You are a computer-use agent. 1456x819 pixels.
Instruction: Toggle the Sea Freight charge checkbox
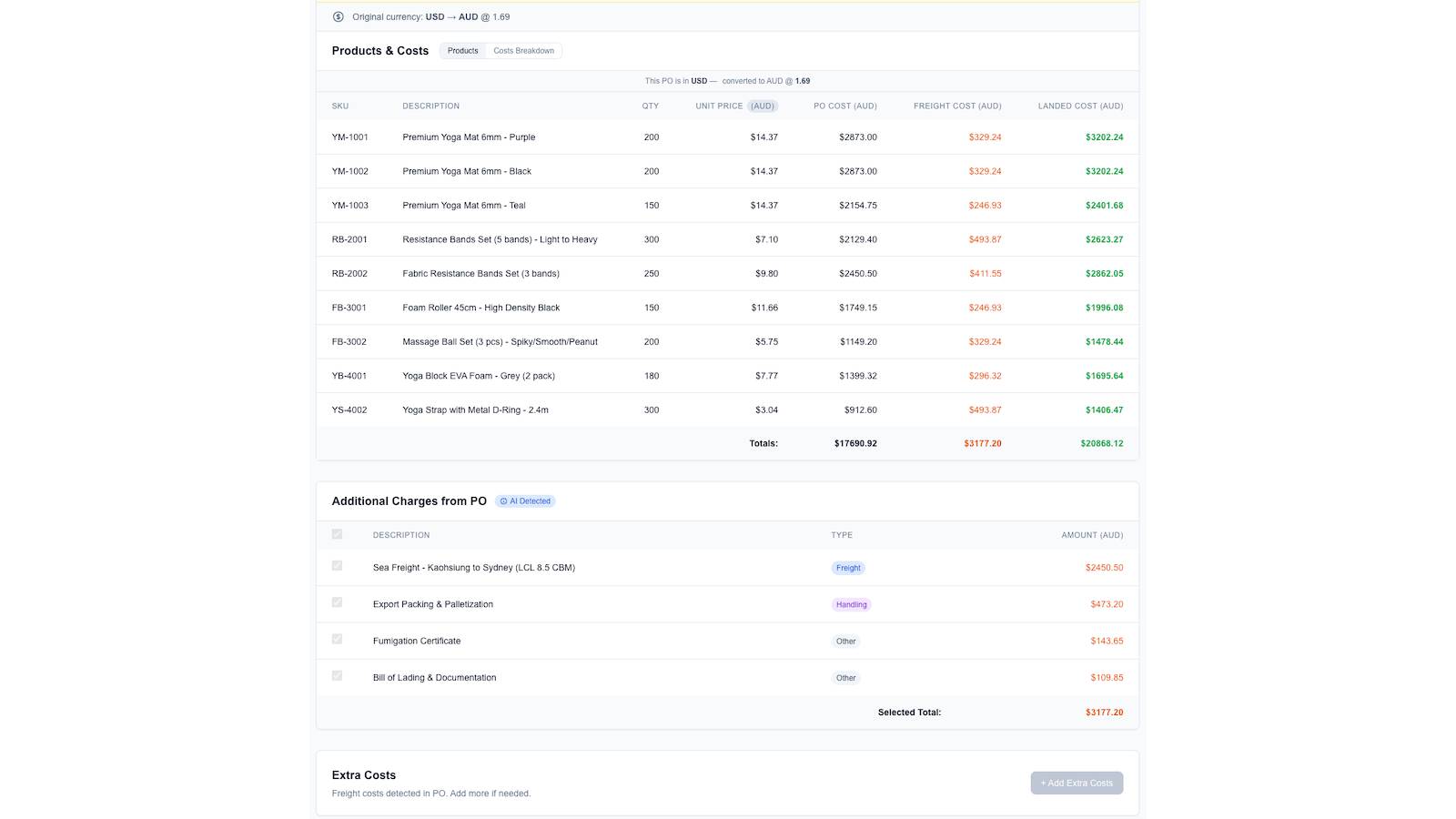tap(337, 566)
